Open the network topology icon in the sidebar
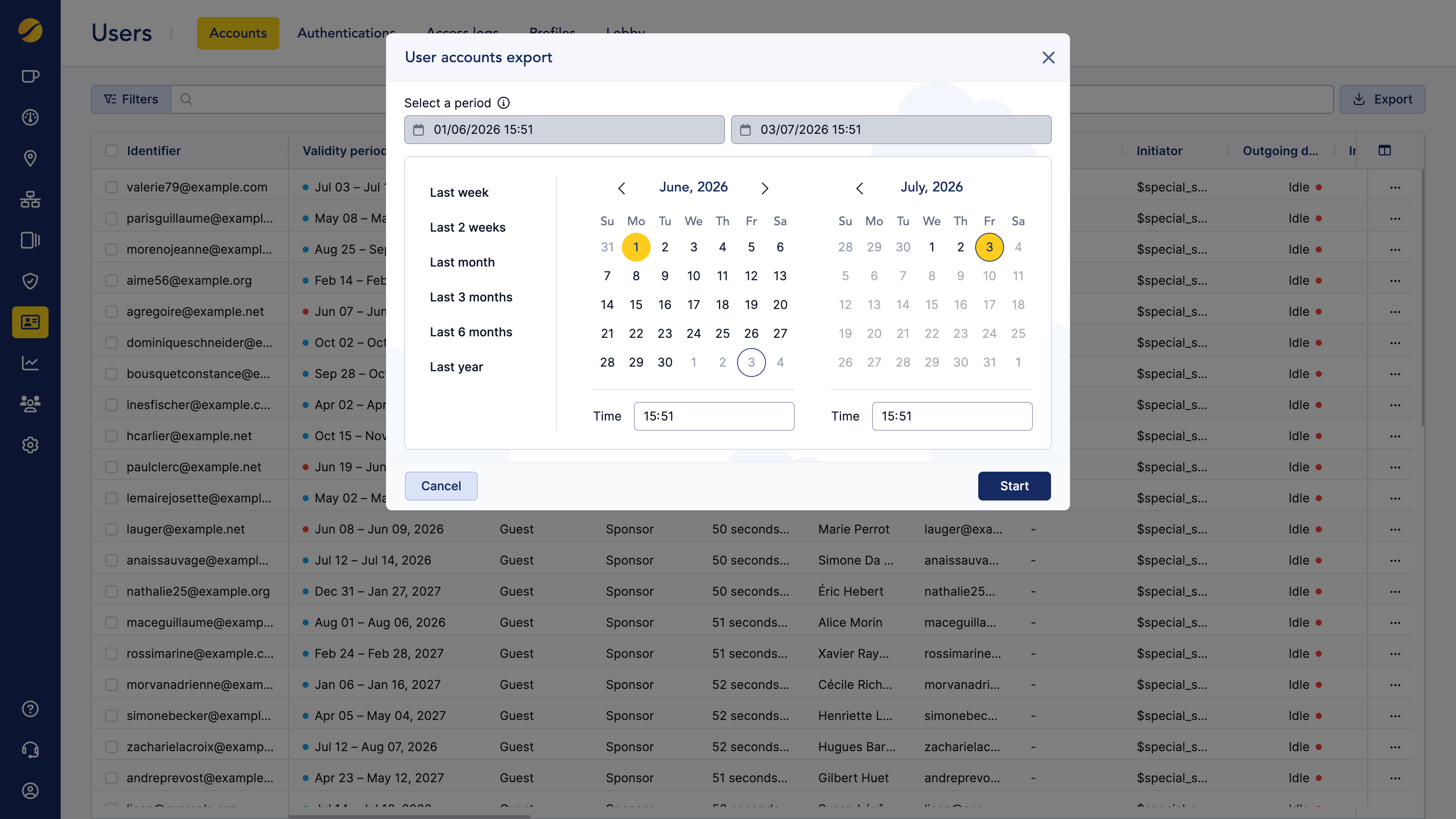The height and width of the screenshot is (819, 1456). tap(30, 199)
